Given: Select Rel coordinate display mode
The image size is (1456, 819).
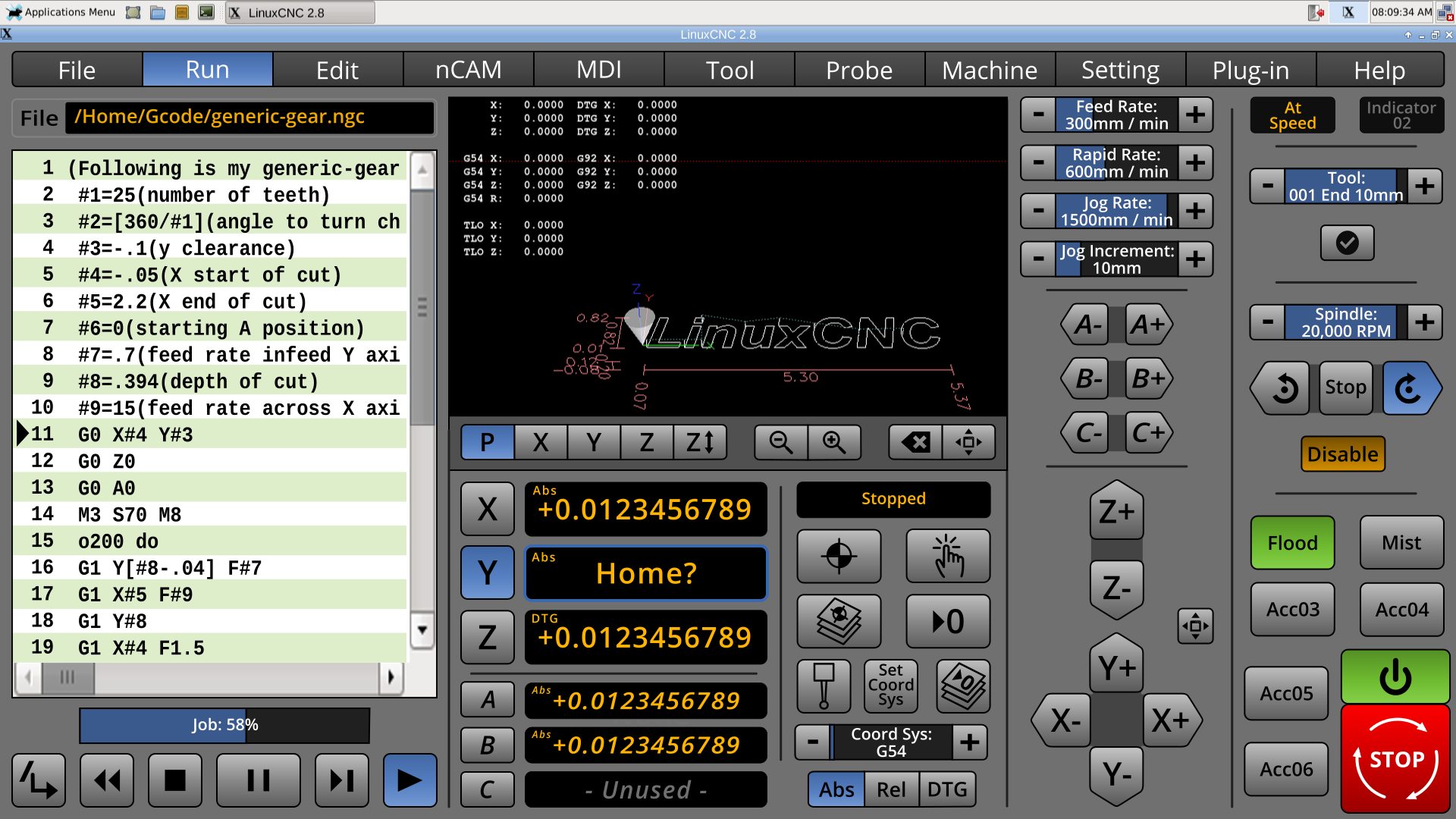Looking at the screenshot, I should (892, 789).
